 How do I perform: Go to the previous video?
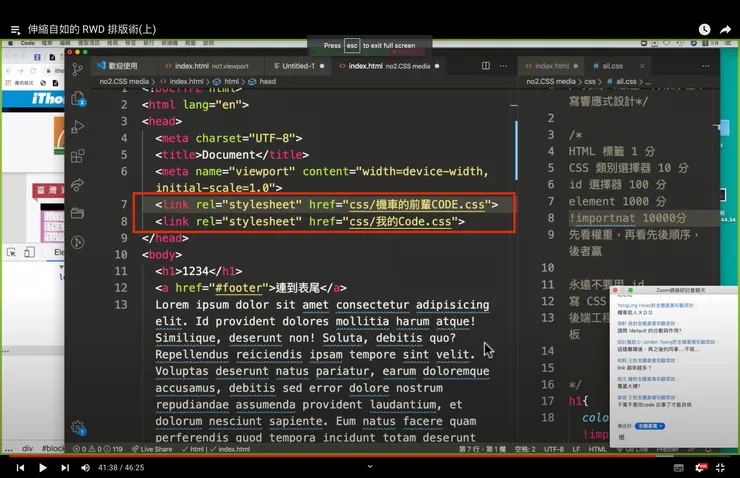20,468
